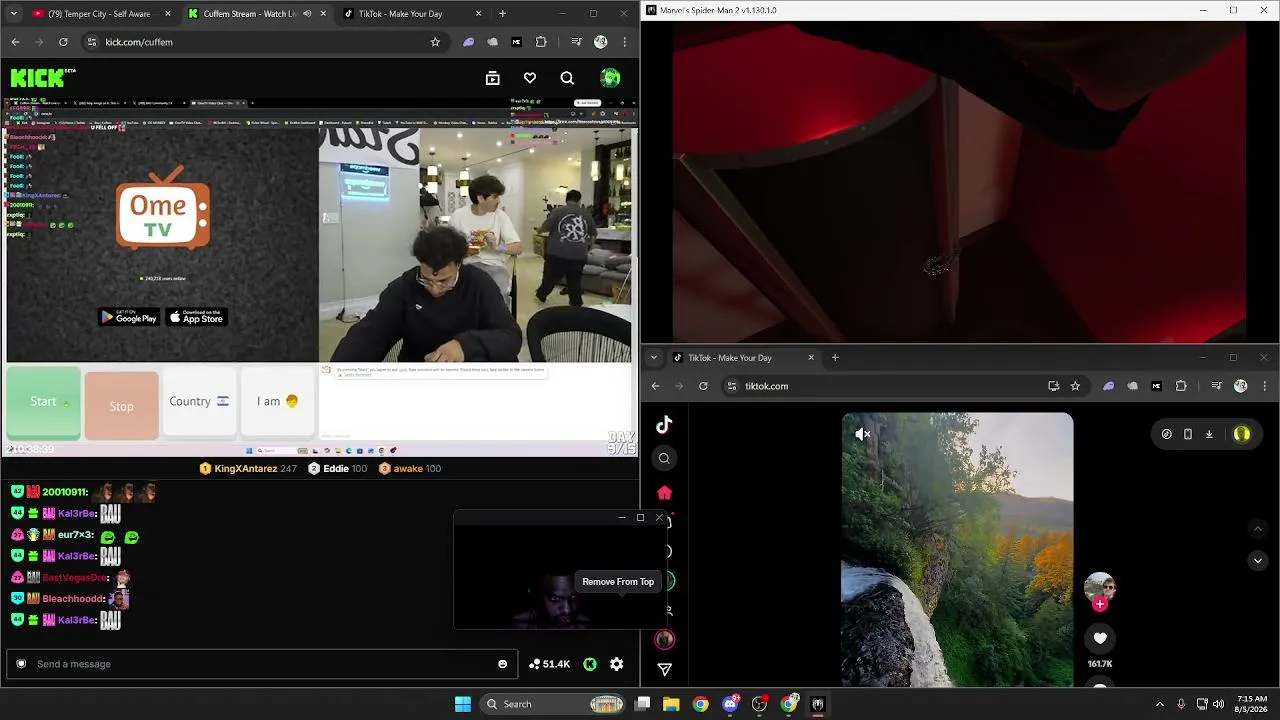Open TikTok logo in sidebar

pos(664,425)
